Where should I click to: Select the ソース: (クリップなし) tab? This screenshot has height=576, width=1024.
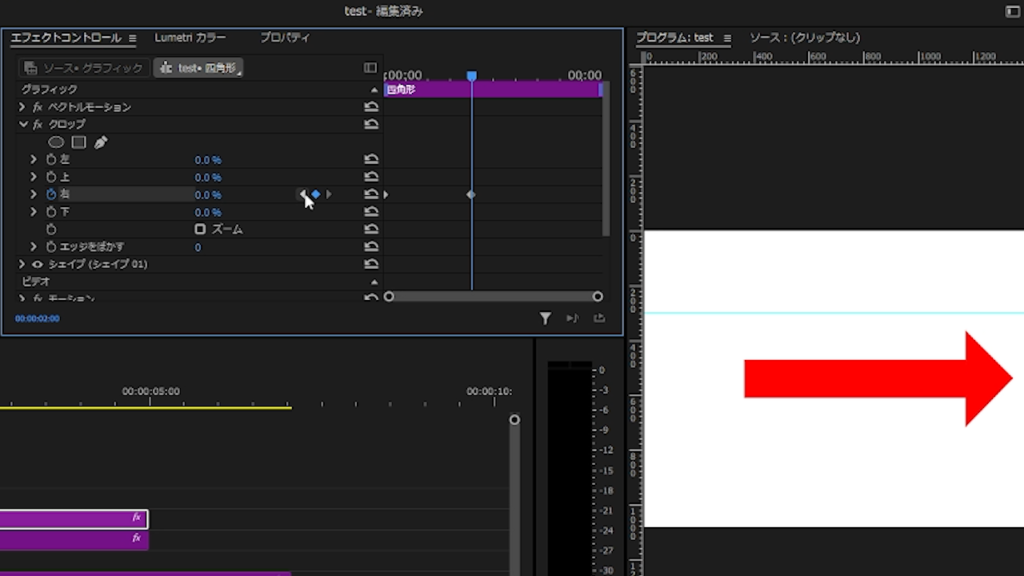pyautogui.click(x=805, y=38)
